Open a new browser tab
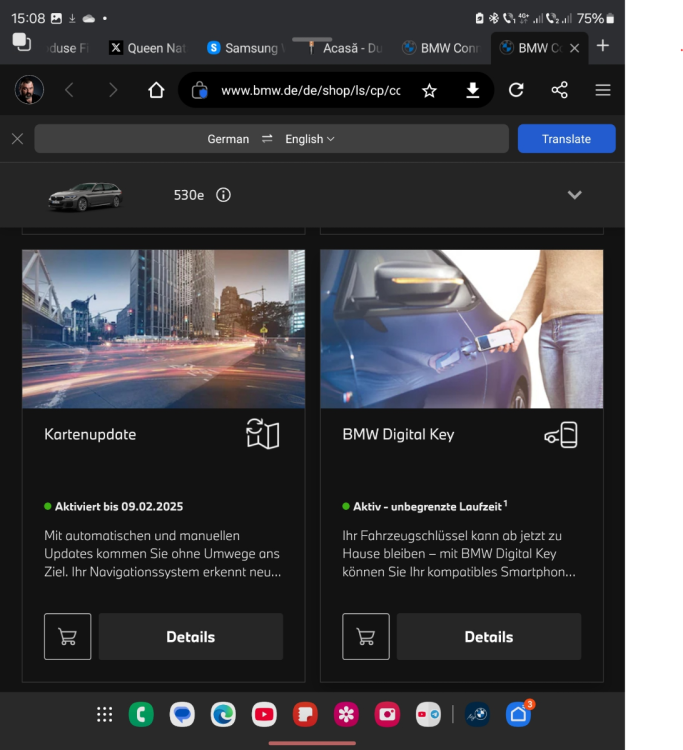This screenshot has width=683, height=750. 602,46
